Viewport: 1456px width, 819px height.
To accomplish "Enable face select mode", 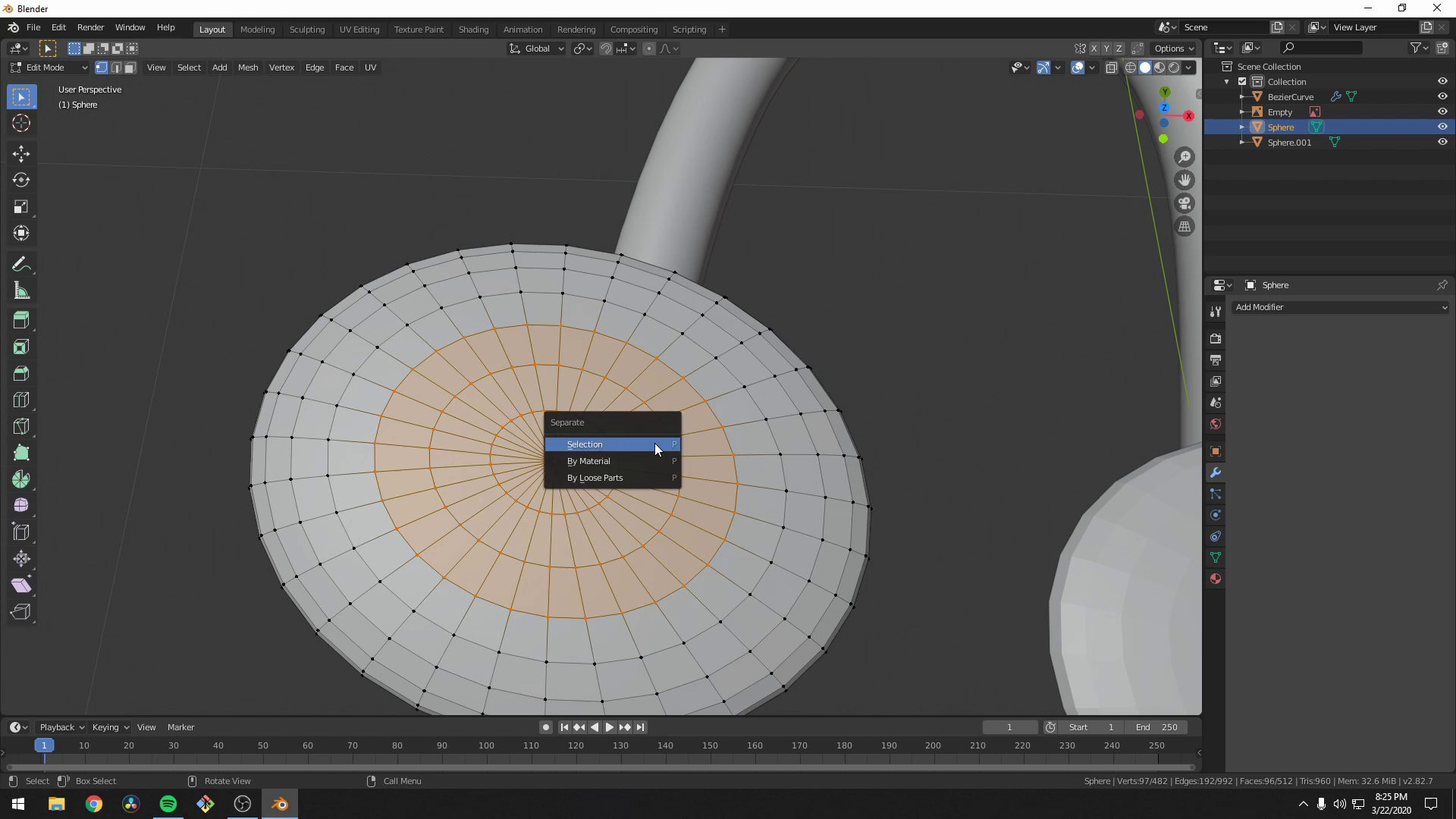I will coord(130,67).
